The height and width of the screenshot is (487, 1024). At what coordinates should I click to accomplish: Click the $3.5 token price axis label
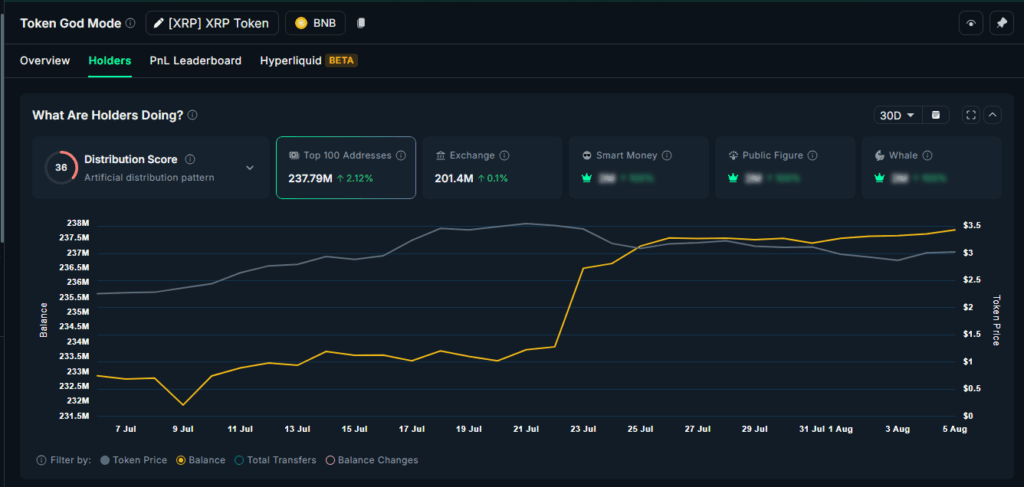click(972, 225)
